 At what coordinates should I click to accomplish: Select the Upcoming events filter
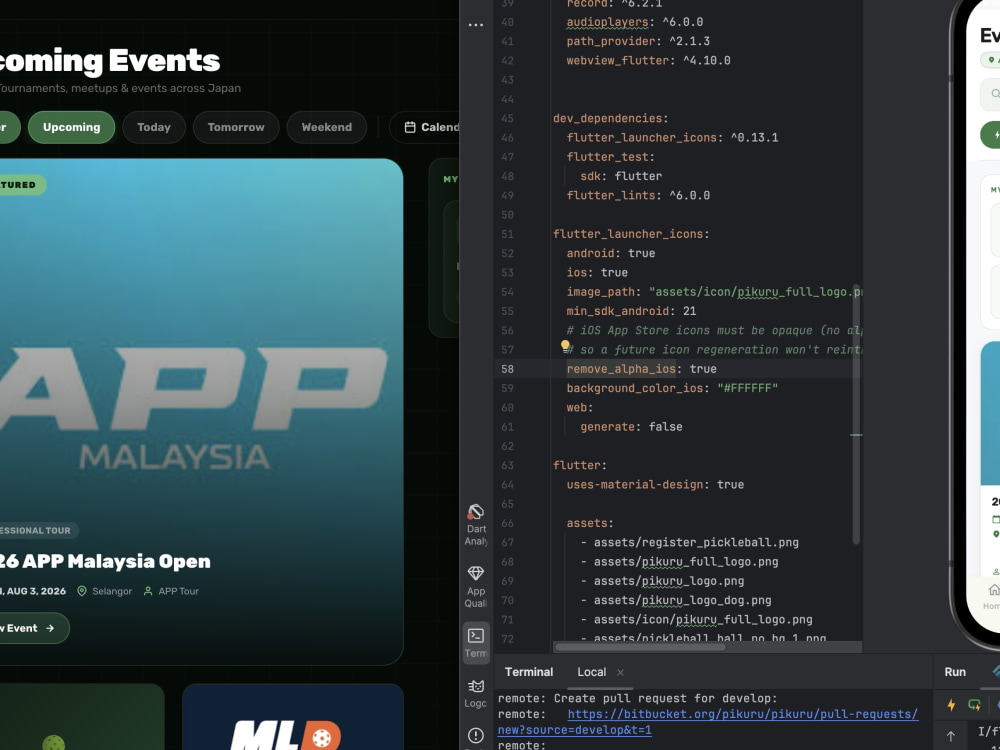71,128
